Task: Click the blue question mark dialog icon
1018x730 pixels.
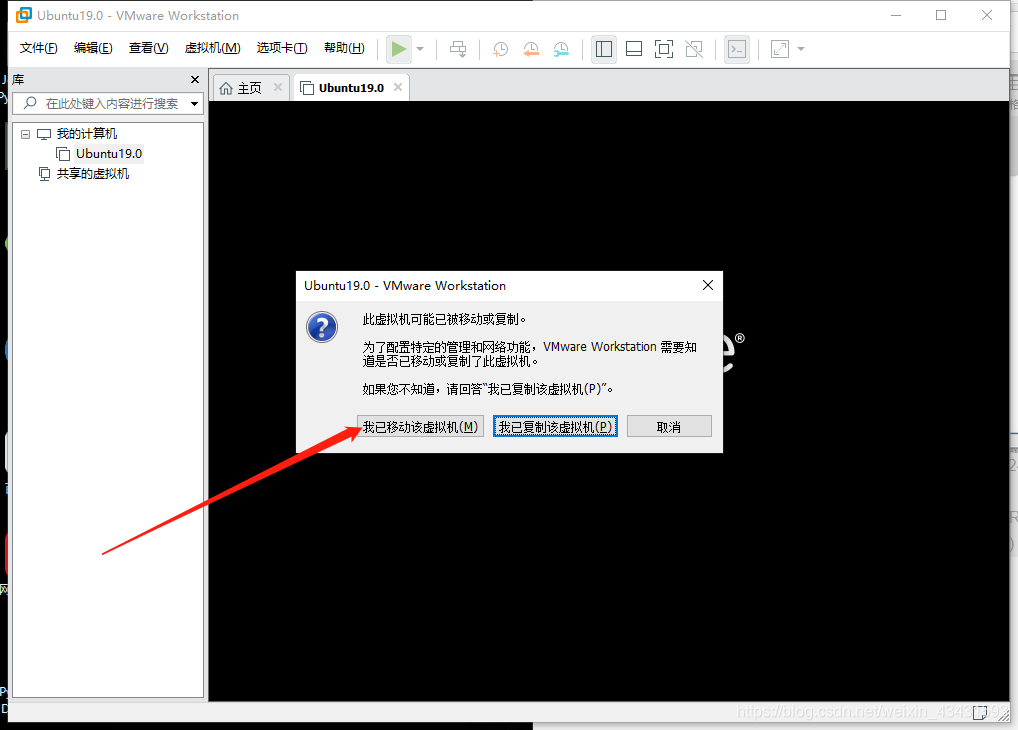Action: pyautogui.click(x=322, y=327)
